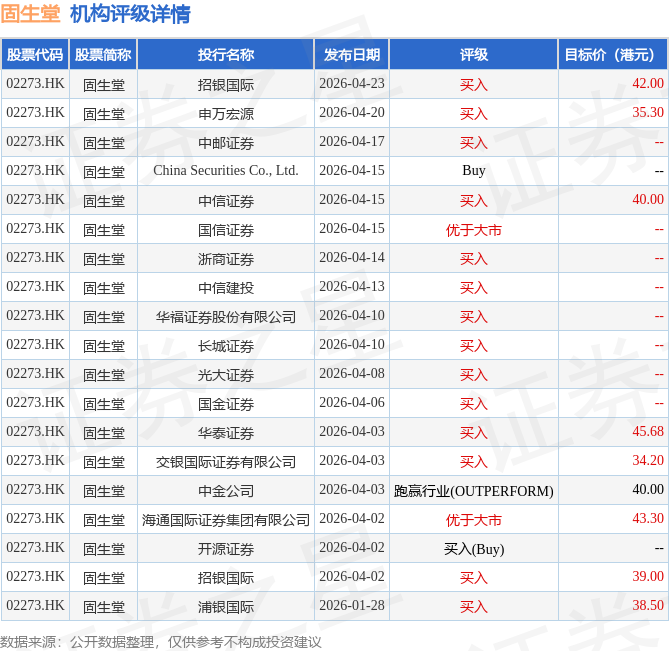Viewport: 669px width, 651px height.
Task: Click target price 45.68
Action: pyautogui.click(x=648, y=432)
